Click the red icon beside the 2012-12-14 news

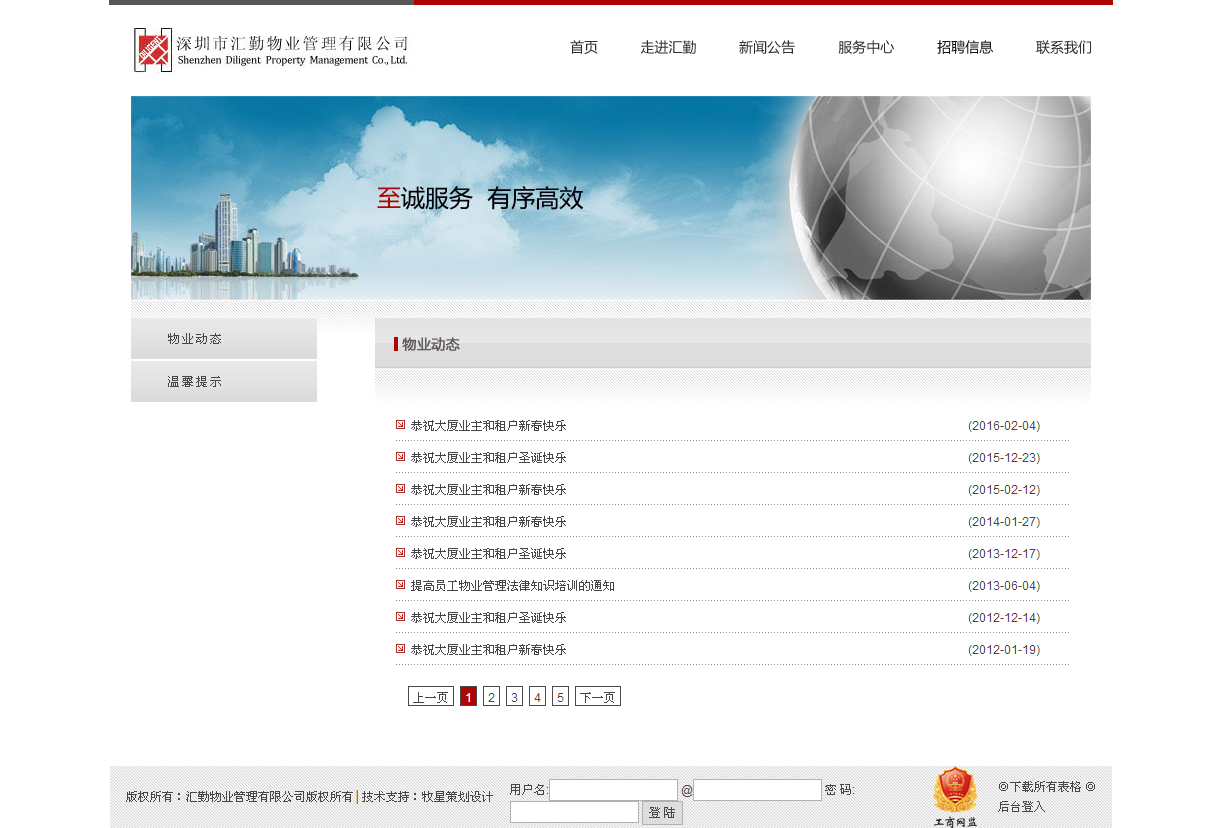(x=400, y=617)
